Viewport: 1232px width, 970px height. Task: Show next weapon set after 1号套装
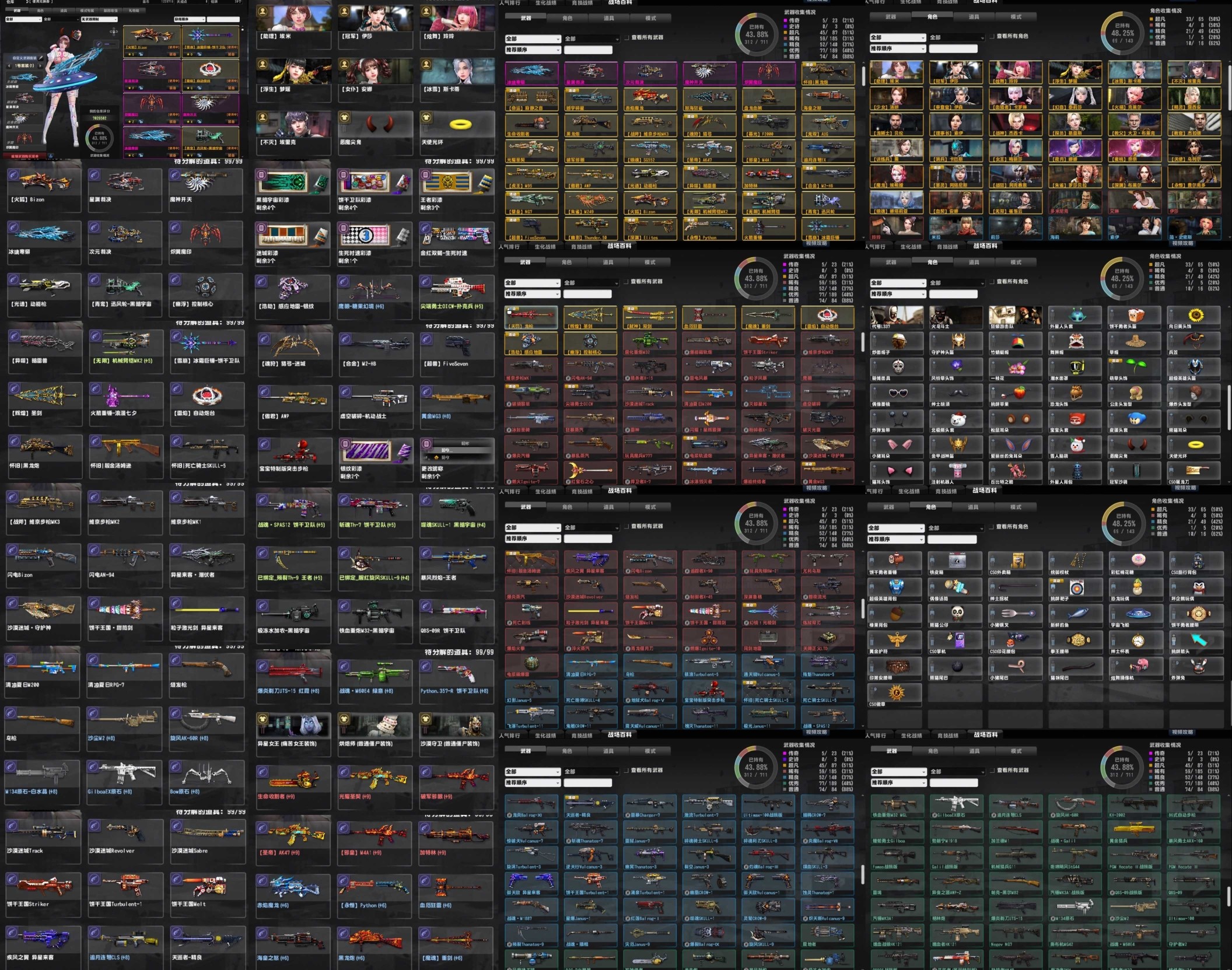(40, 66)
